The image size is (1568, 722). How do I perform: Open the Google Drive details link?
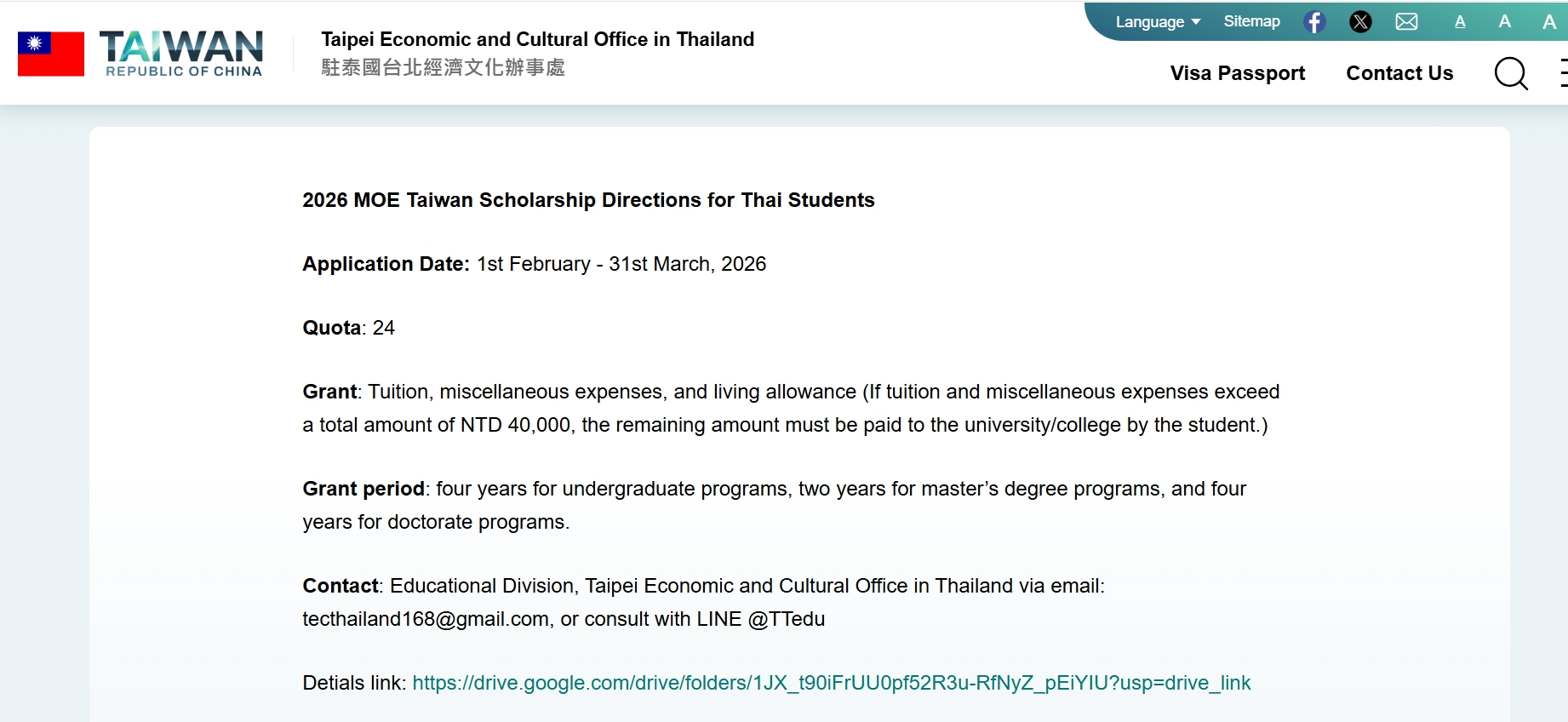pyautogui.click(x=831, y=682)
